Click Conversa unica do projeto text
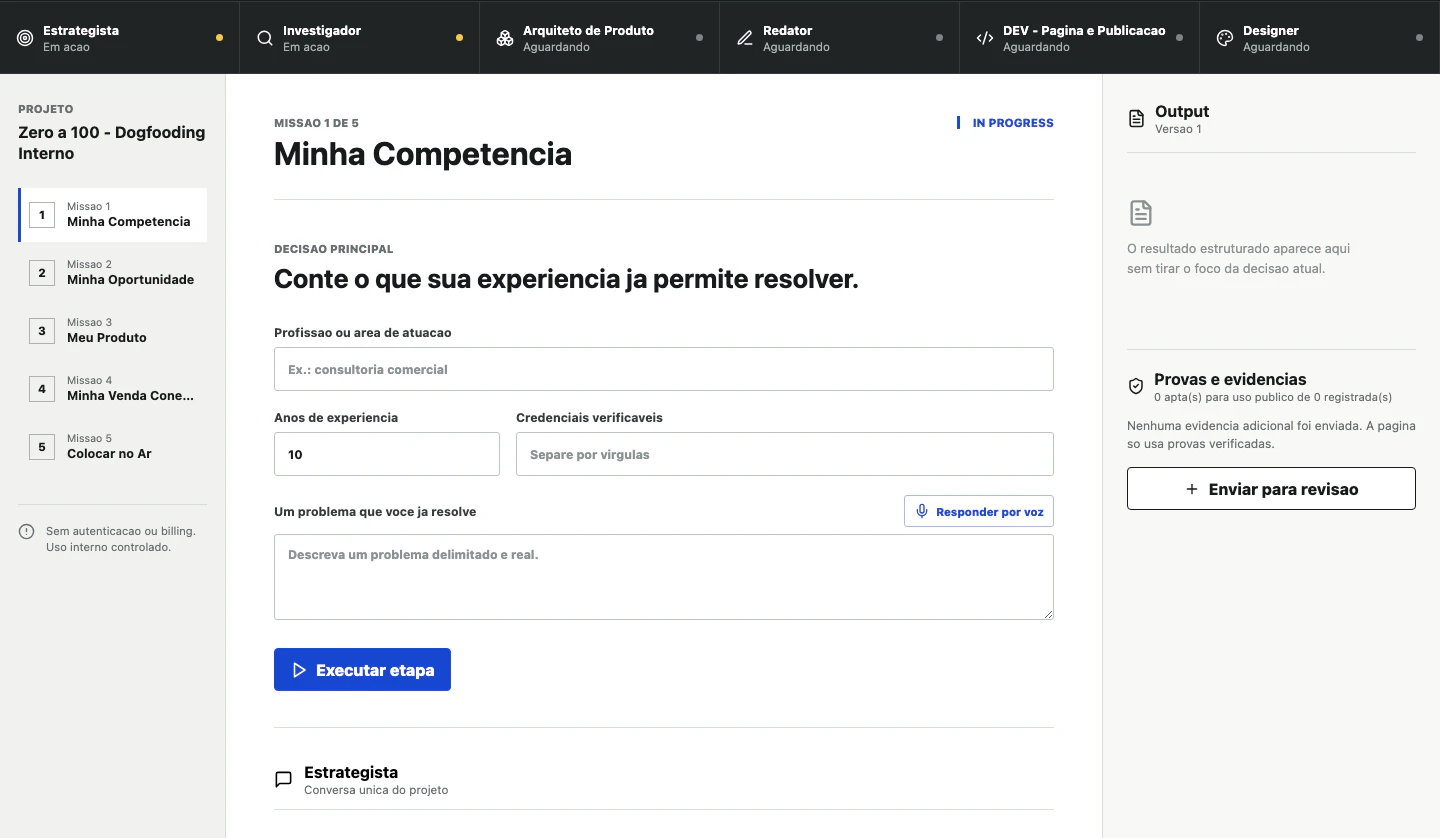 coord(376,790)
